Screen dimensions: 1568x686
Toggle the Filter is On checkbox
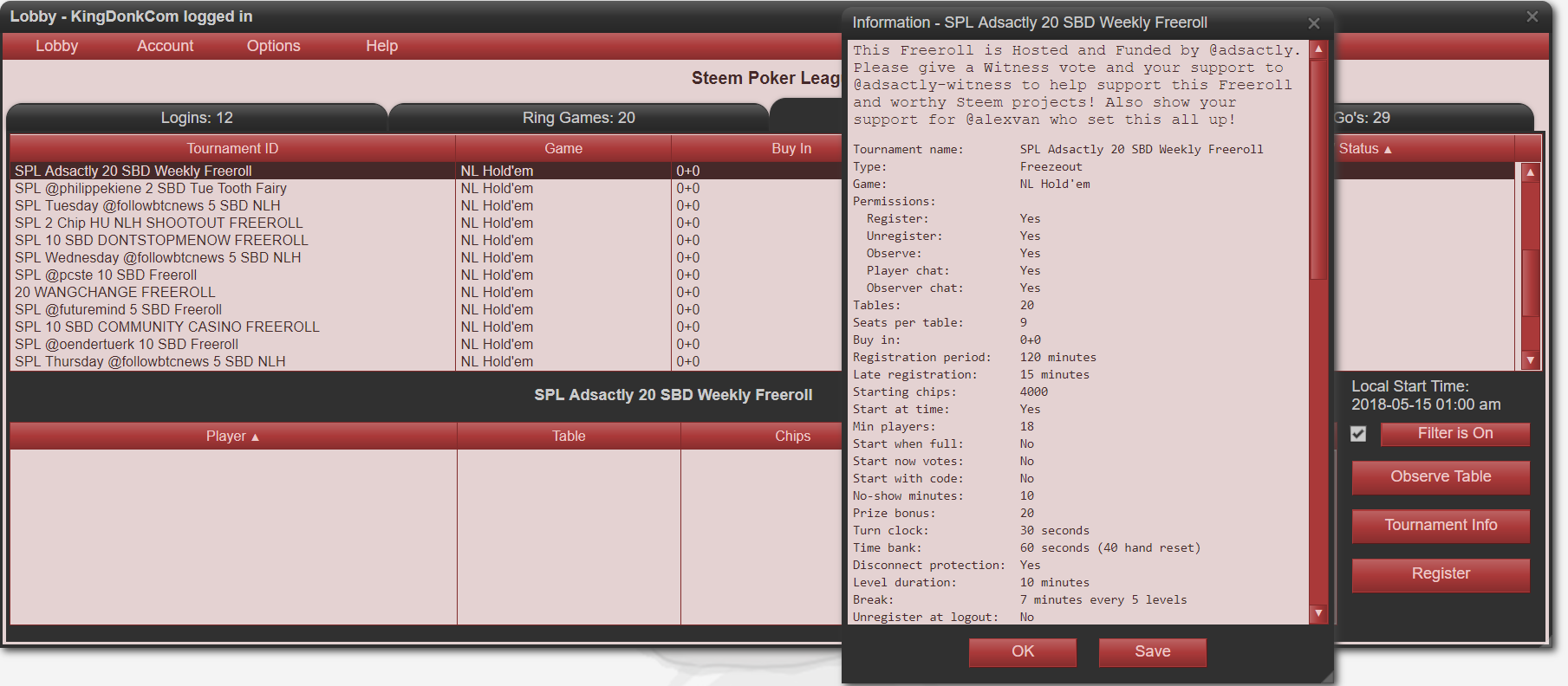coord(1358,434)
